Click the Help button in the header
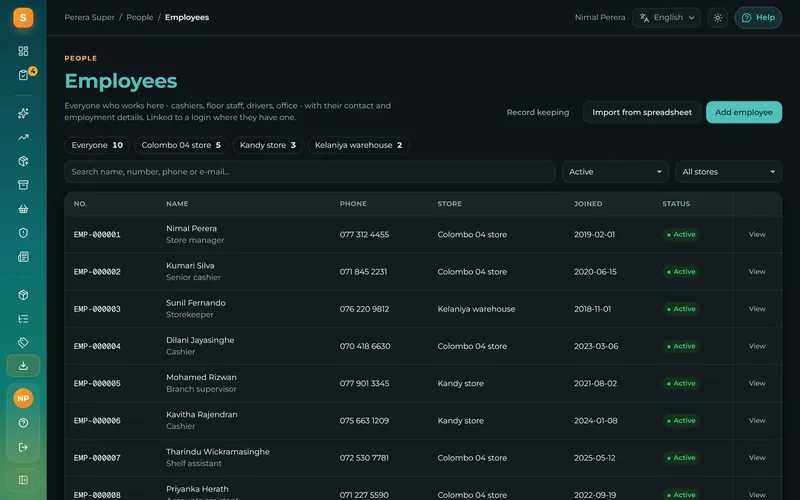Screen dimensions: 800x500 tap(758, 18)
